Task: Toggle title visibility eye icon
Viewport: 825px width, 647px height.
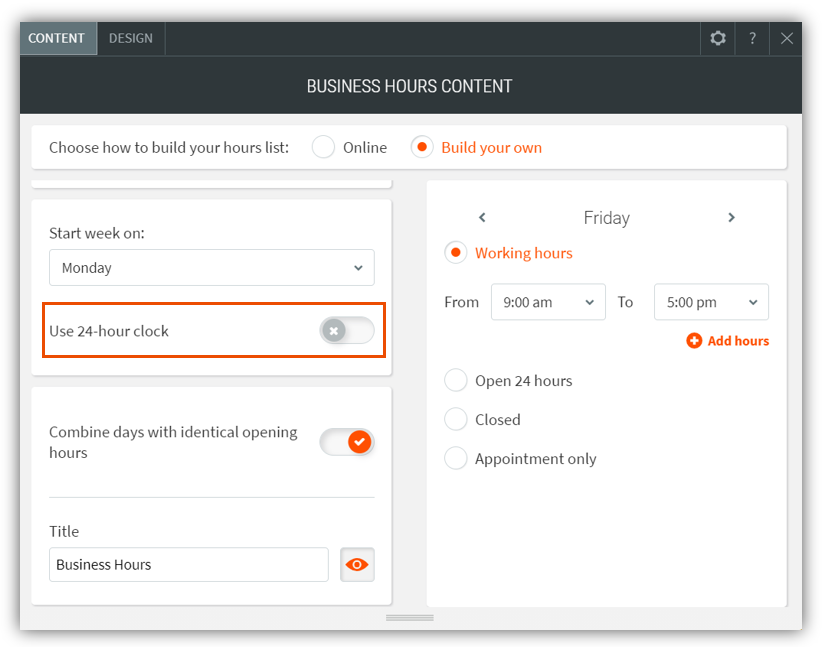Action: pyautogui.click(x=357, y=564)
